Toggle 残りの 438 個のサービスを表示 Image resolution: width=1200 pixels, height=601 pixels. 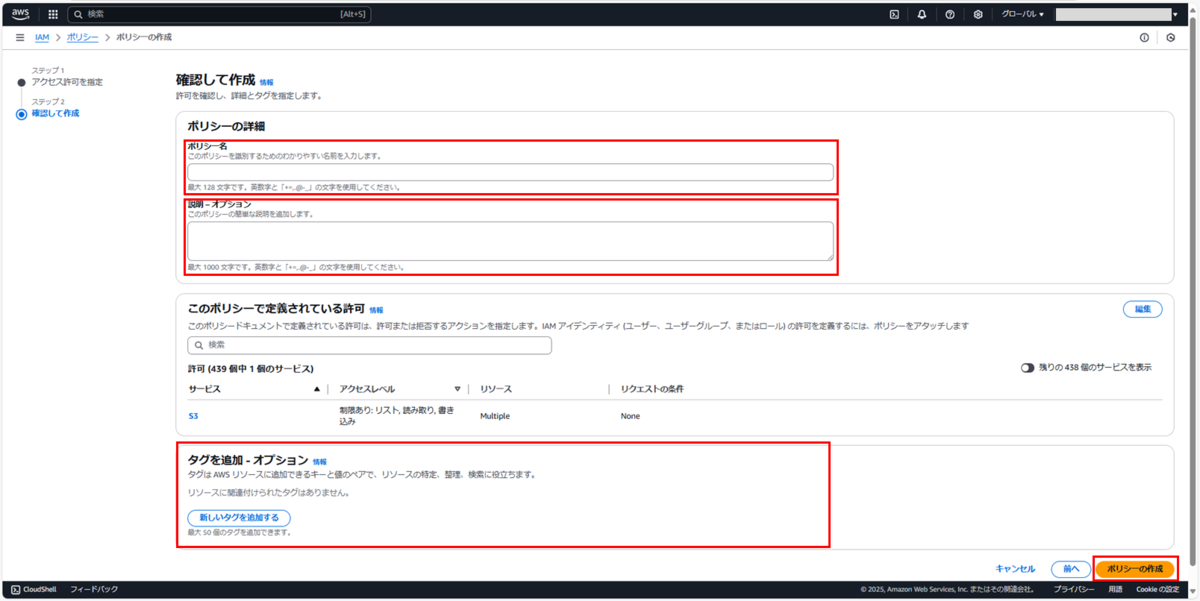pyautogui.click(x=1027, y=368)
